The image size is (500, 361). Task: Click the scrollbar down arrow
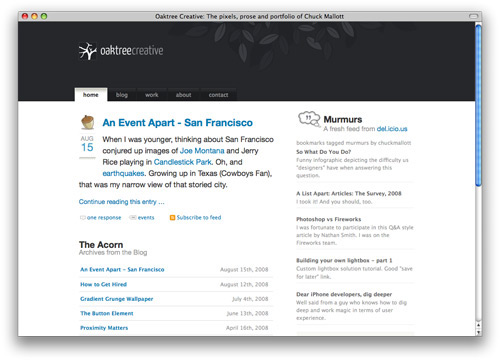click(479, 332)
